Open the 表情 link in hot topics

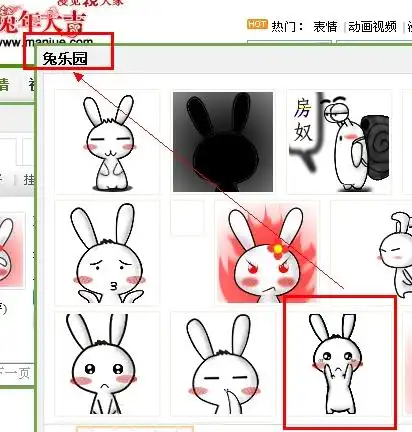pos(325,27)
